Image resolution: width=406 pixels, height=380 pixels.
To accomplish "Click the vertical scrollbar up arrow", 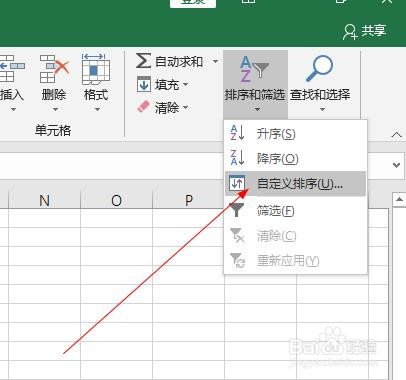I will click(x=399, y=200).
